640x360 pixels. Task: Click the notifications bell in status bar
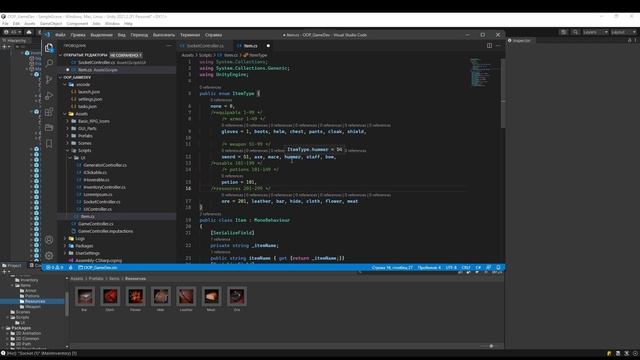click(x=498, y=268)
